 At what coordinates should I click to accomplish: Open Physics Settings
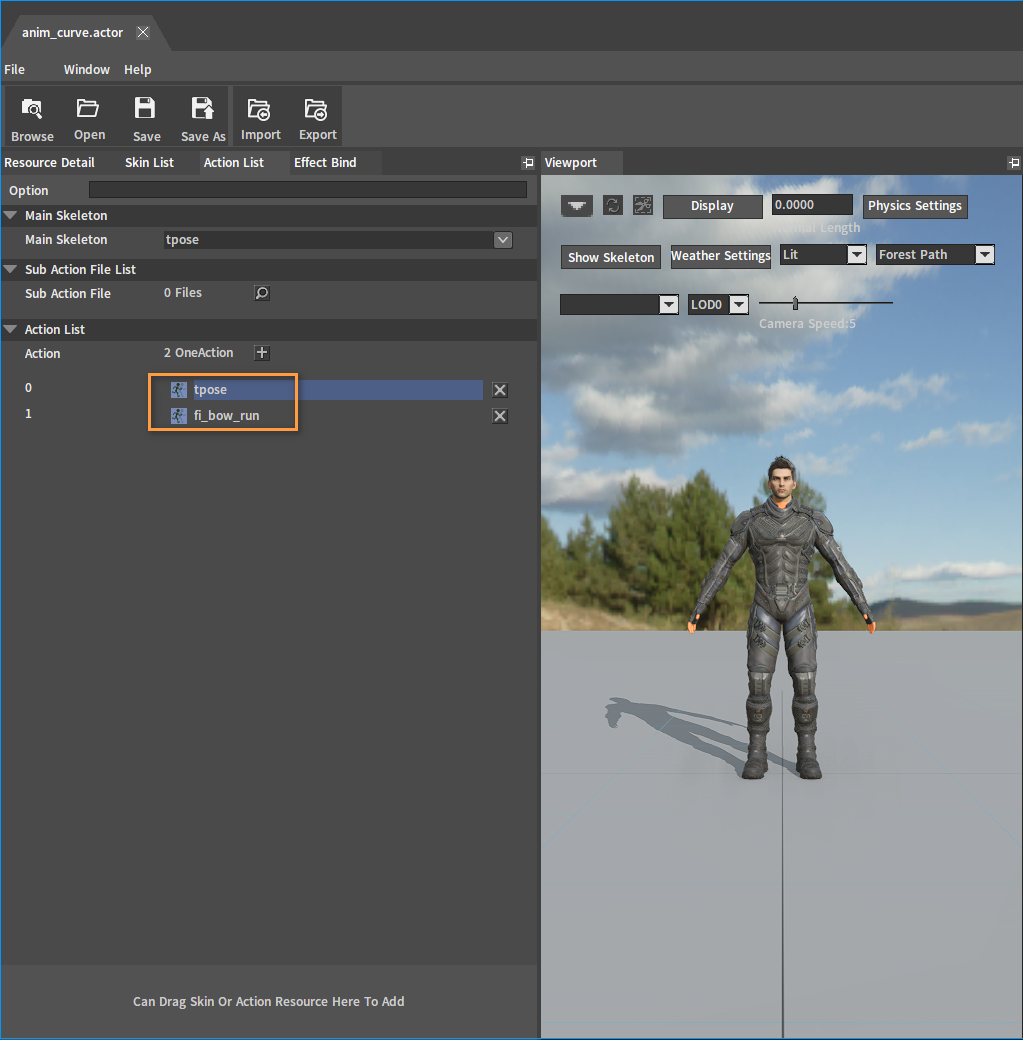point(915,206)
